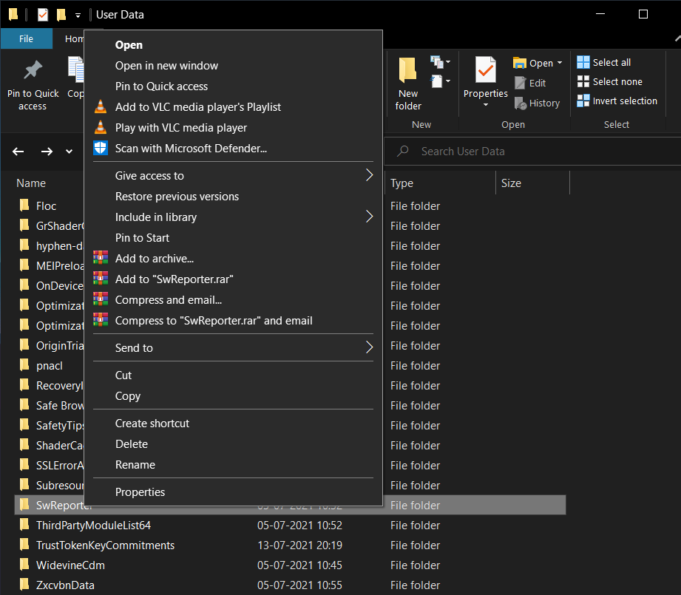Click the Copy icon in the ribbon

tap(76, 69)
